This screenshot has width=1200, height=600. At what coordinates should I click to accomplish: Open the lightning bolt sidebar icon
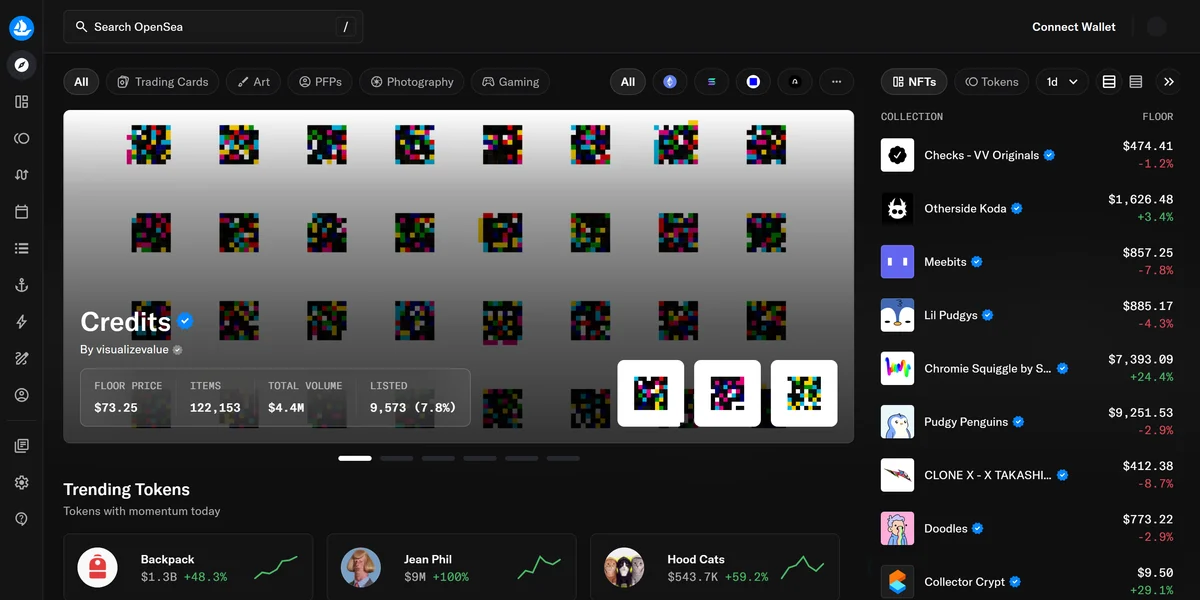22,322
